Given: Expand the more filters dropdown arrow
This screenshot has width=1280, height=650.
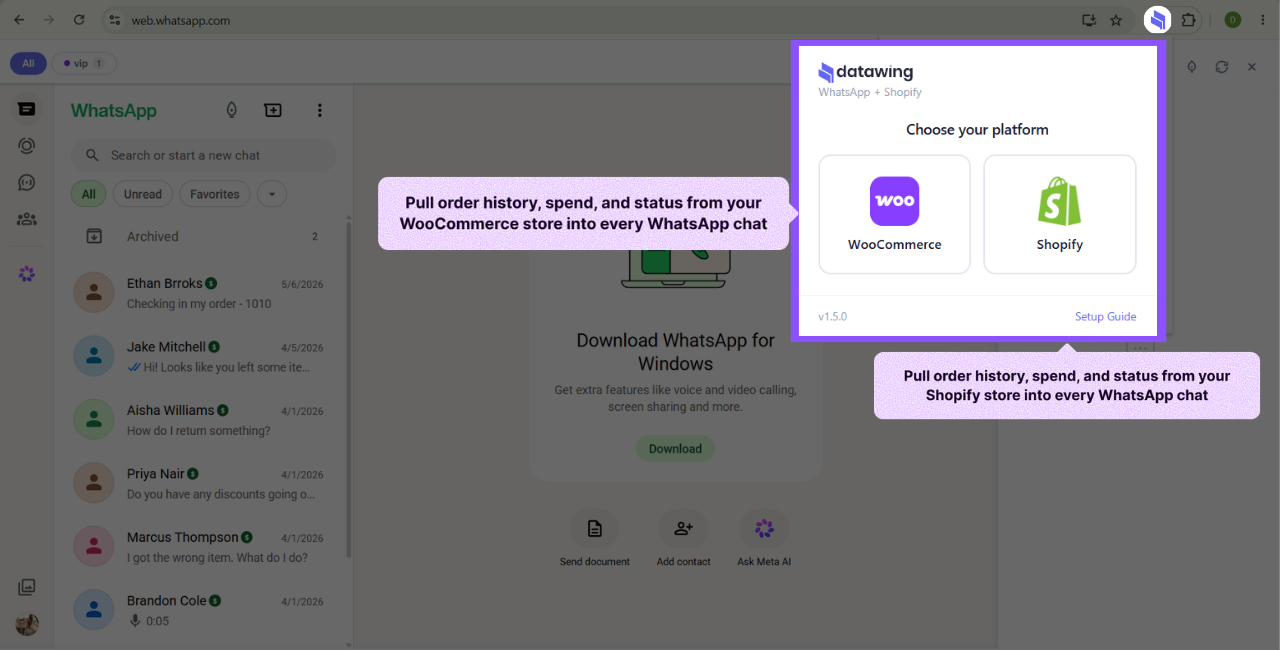Looking at the screenshot, I should pyautogui.click(x=272, y=194).
